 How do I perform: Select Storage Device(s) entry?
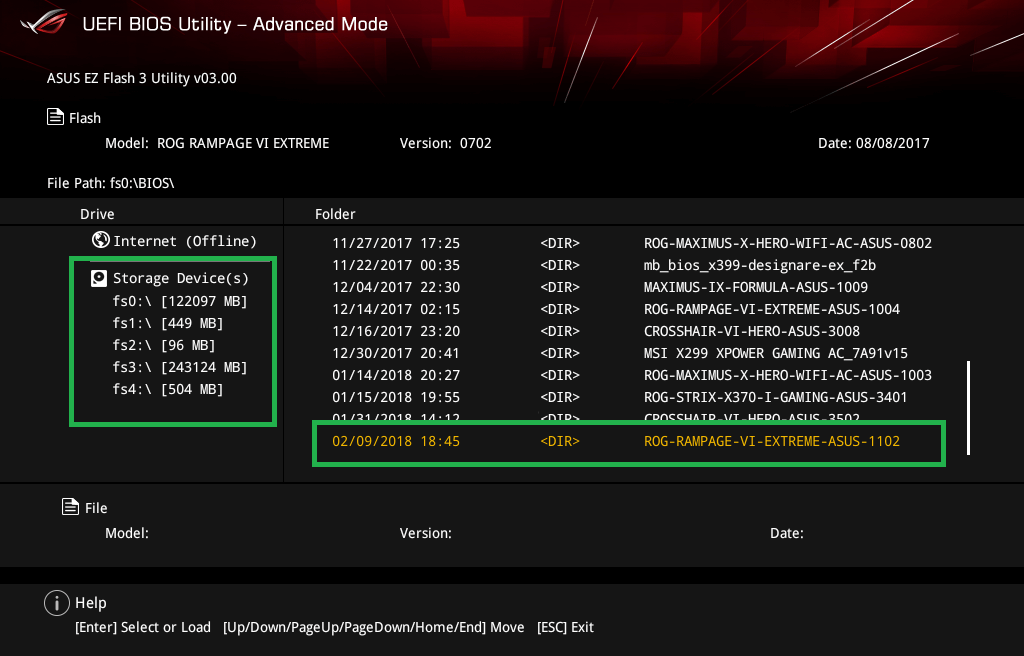click(170, 278)
